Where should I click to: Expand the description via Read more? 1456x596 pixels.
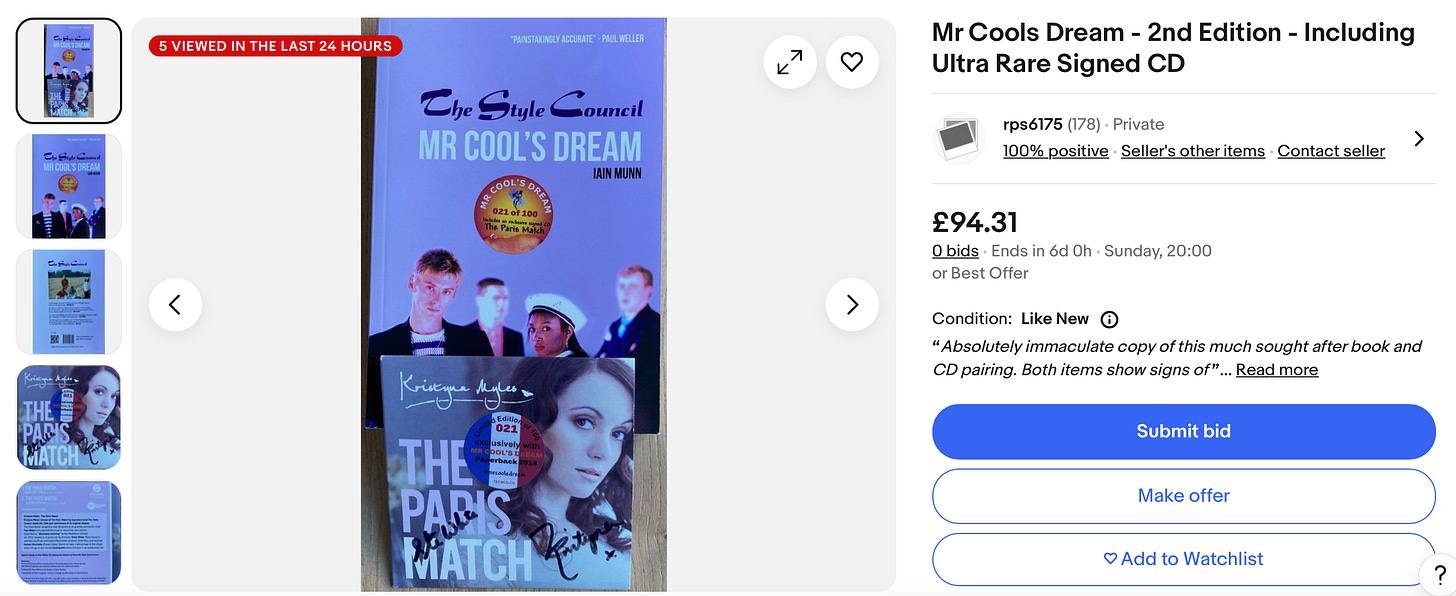[x=1277, y=369]
